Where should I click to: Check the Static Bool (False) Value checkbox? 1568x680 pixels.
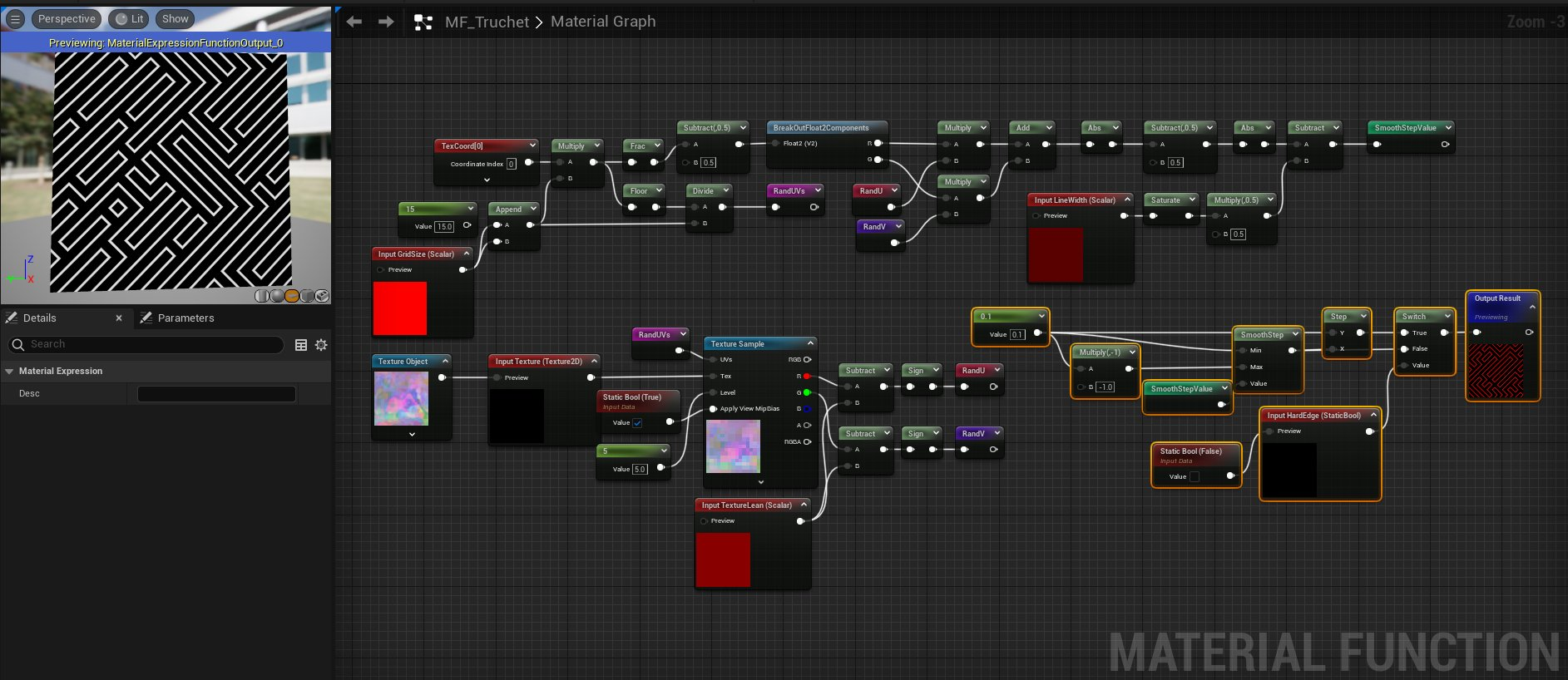coord(1195,477)
